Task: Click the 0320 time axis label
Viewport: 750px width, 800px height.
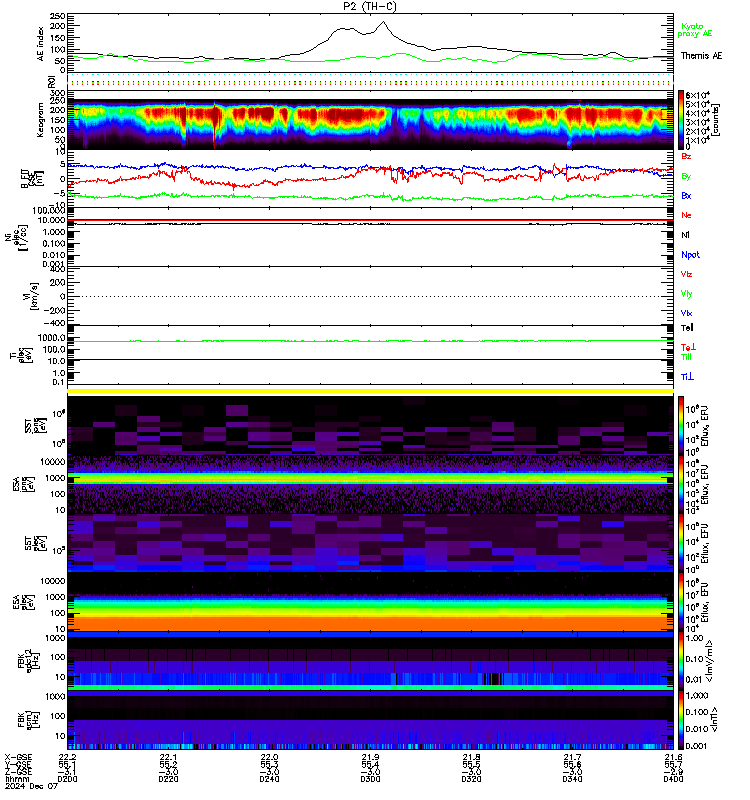Action: tap(471, 779)
